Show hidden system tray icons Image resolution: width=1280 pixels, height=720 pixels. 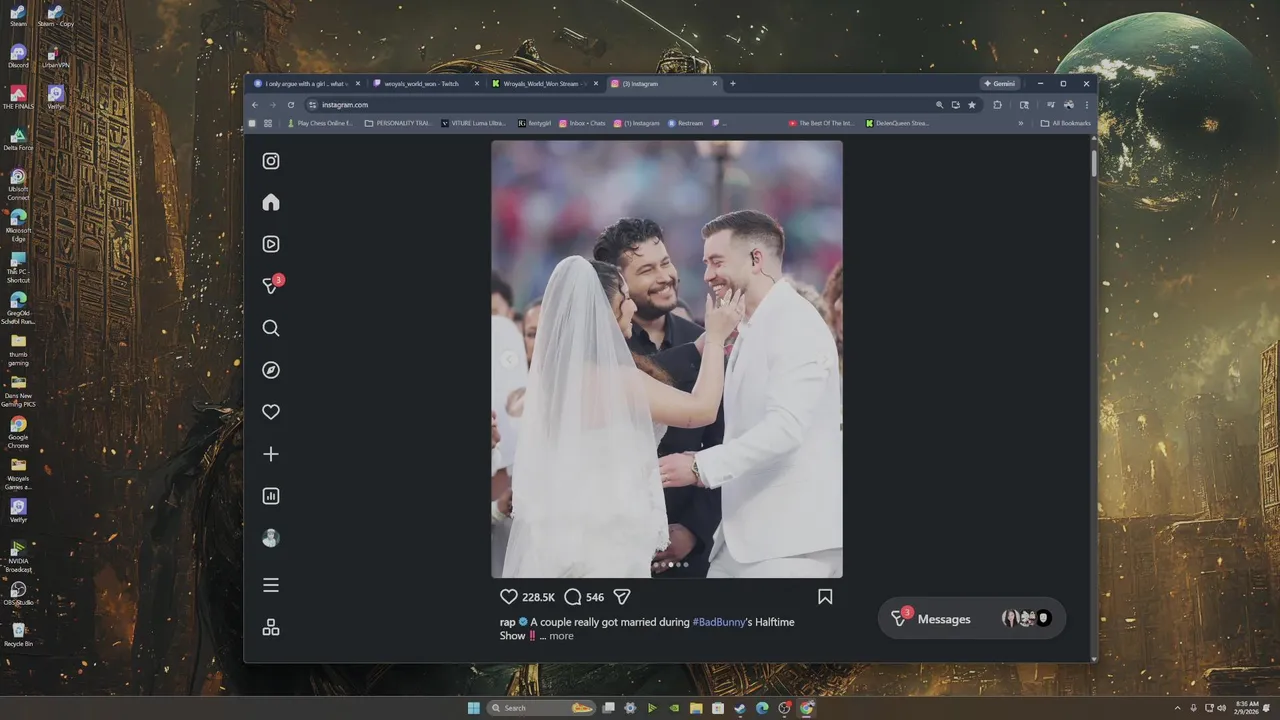(x=1178, y=708)
